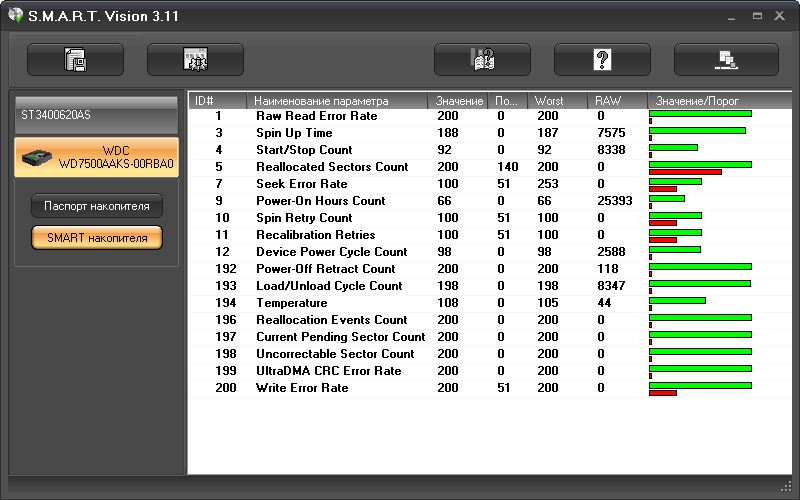This screenshot has height=500, width=800.
Task: Select the Temperature row
Action: 490,303
